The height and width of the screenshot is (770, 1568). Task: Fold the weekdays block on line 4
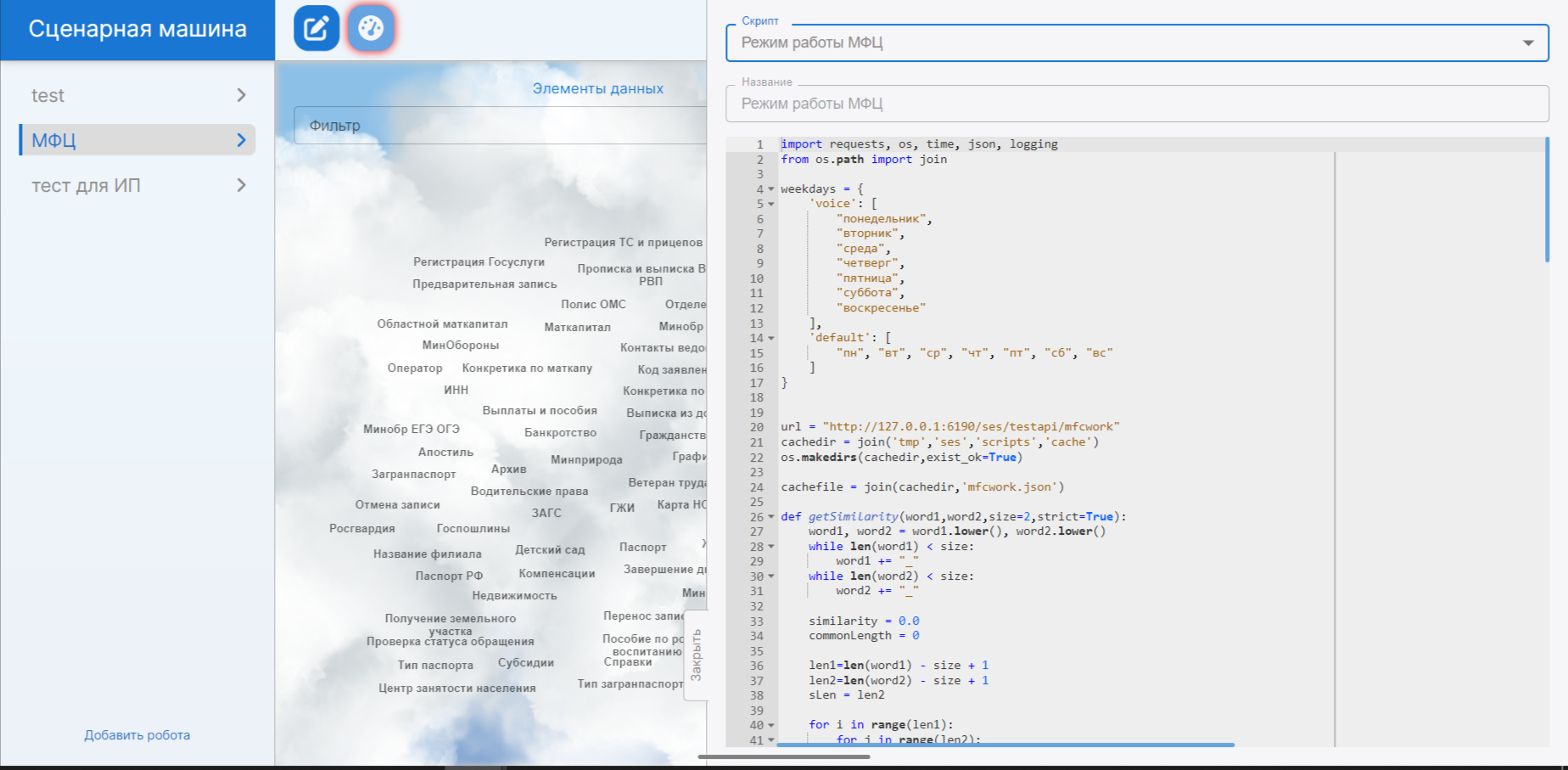tap(771, 189)
